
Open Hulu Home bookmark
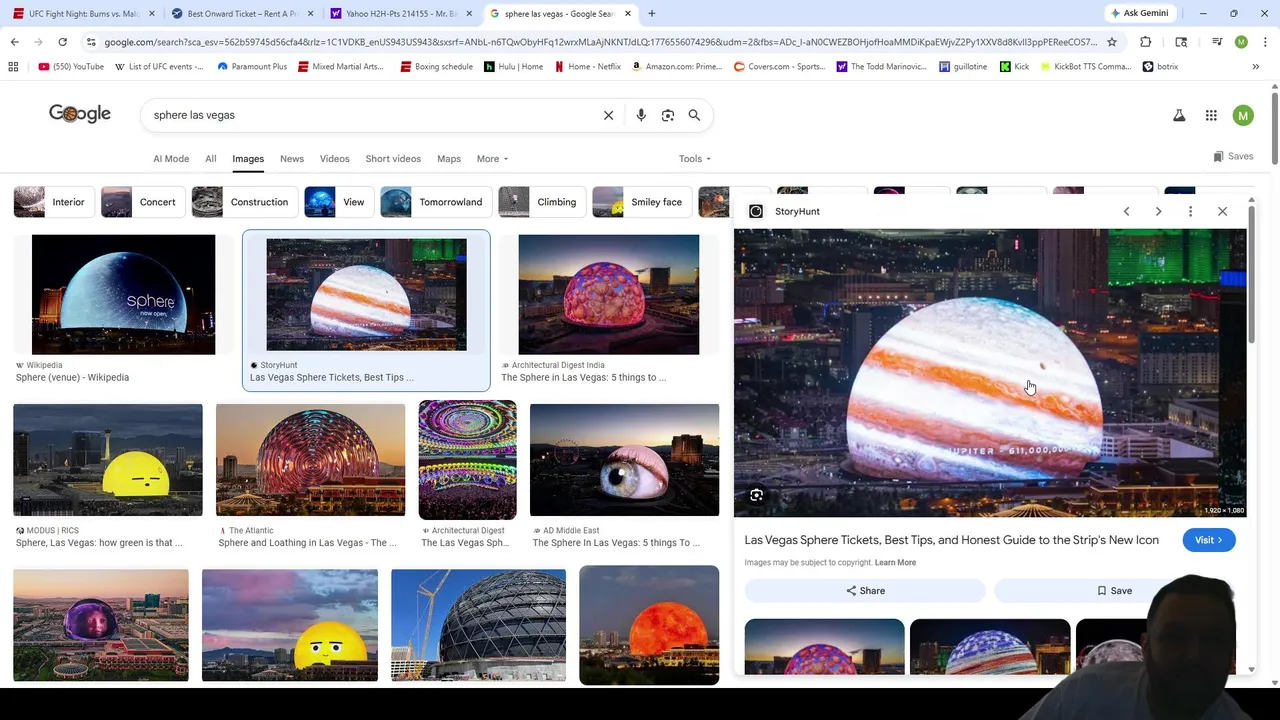coord(513,67)
